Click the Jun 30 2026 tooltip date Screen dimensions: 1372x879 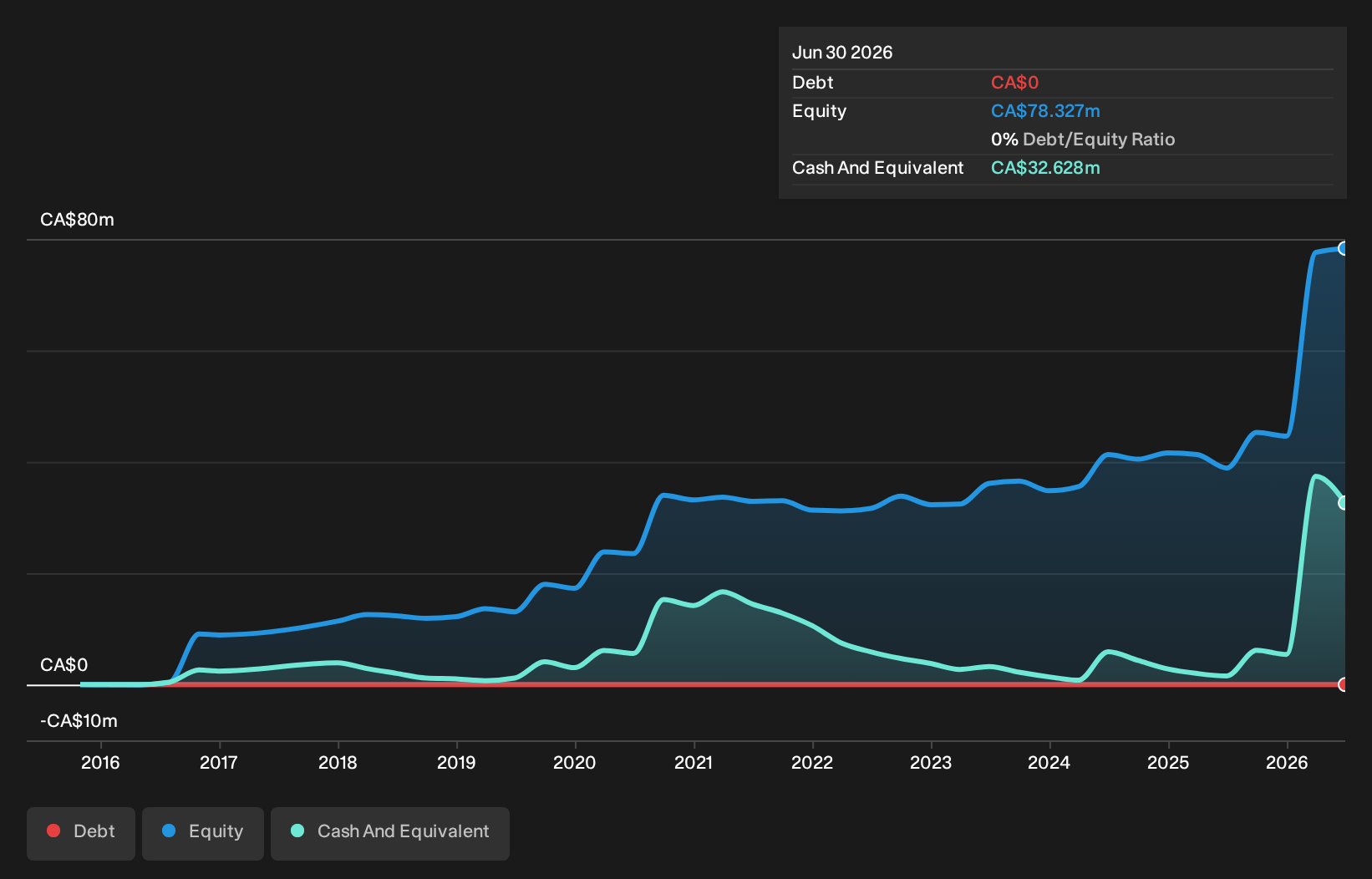[x=842, y=53]
